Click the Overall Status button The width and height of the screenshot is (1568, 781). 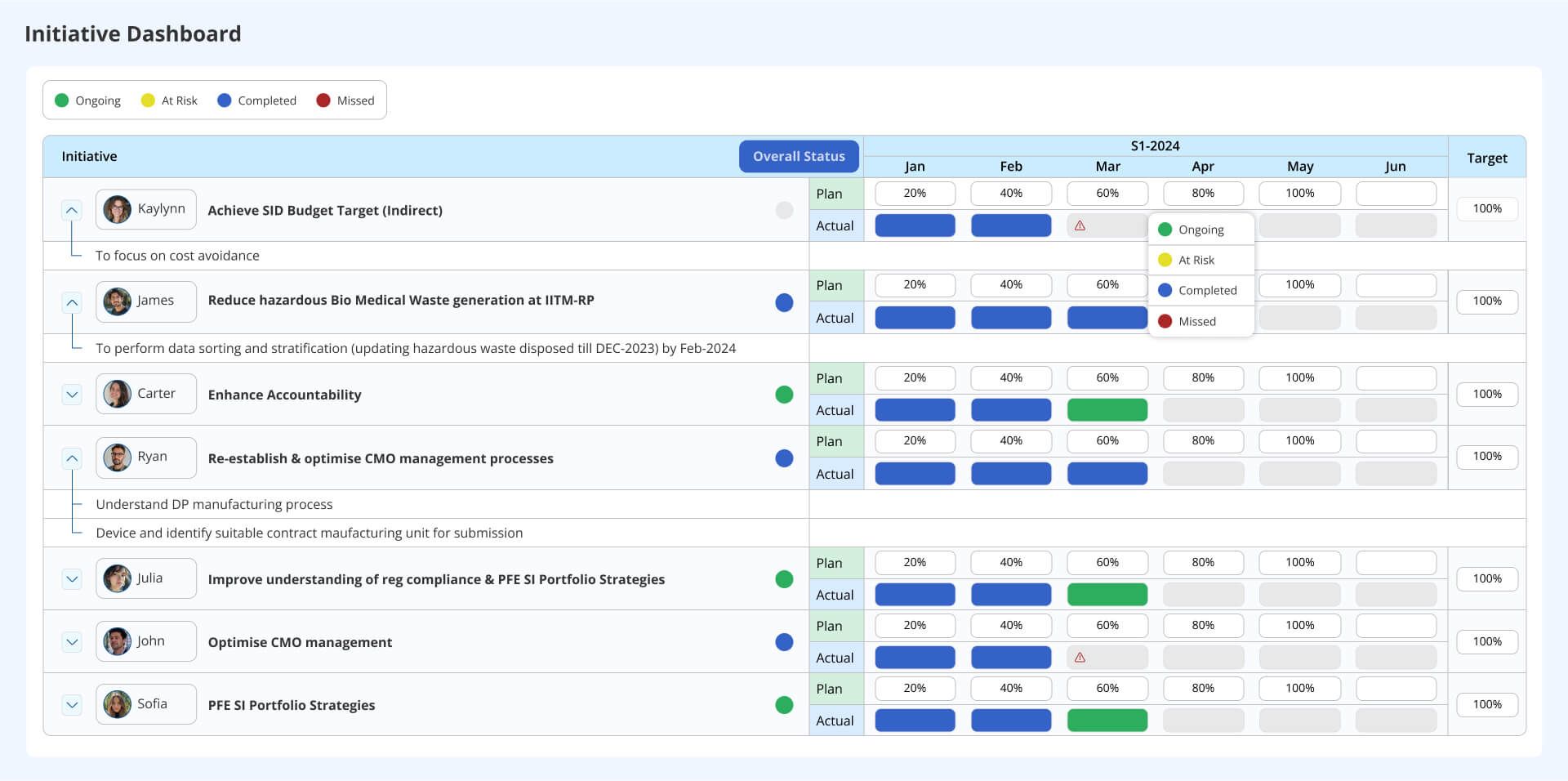pyautogui.click(x=799, y=156)
